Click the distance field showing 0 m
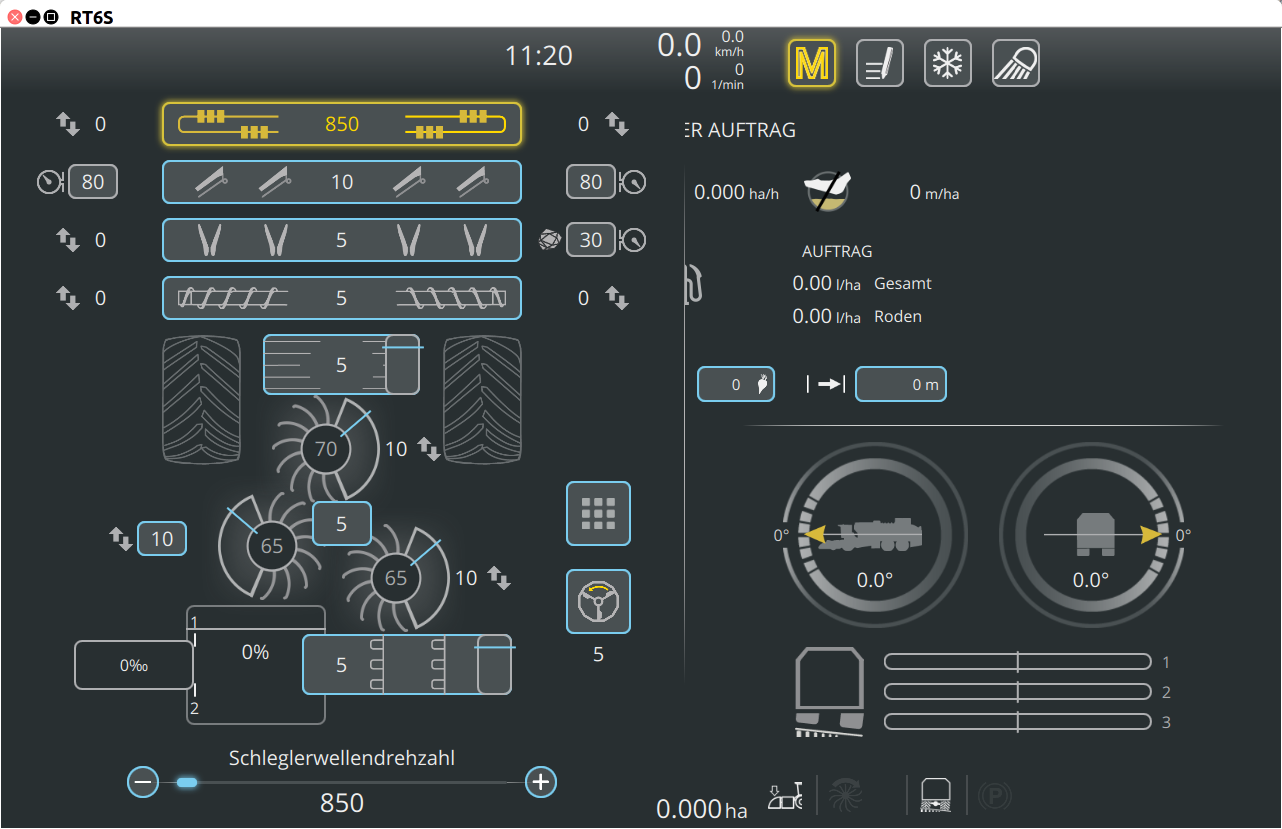The image size is (1282, 829). coord(900,384)
